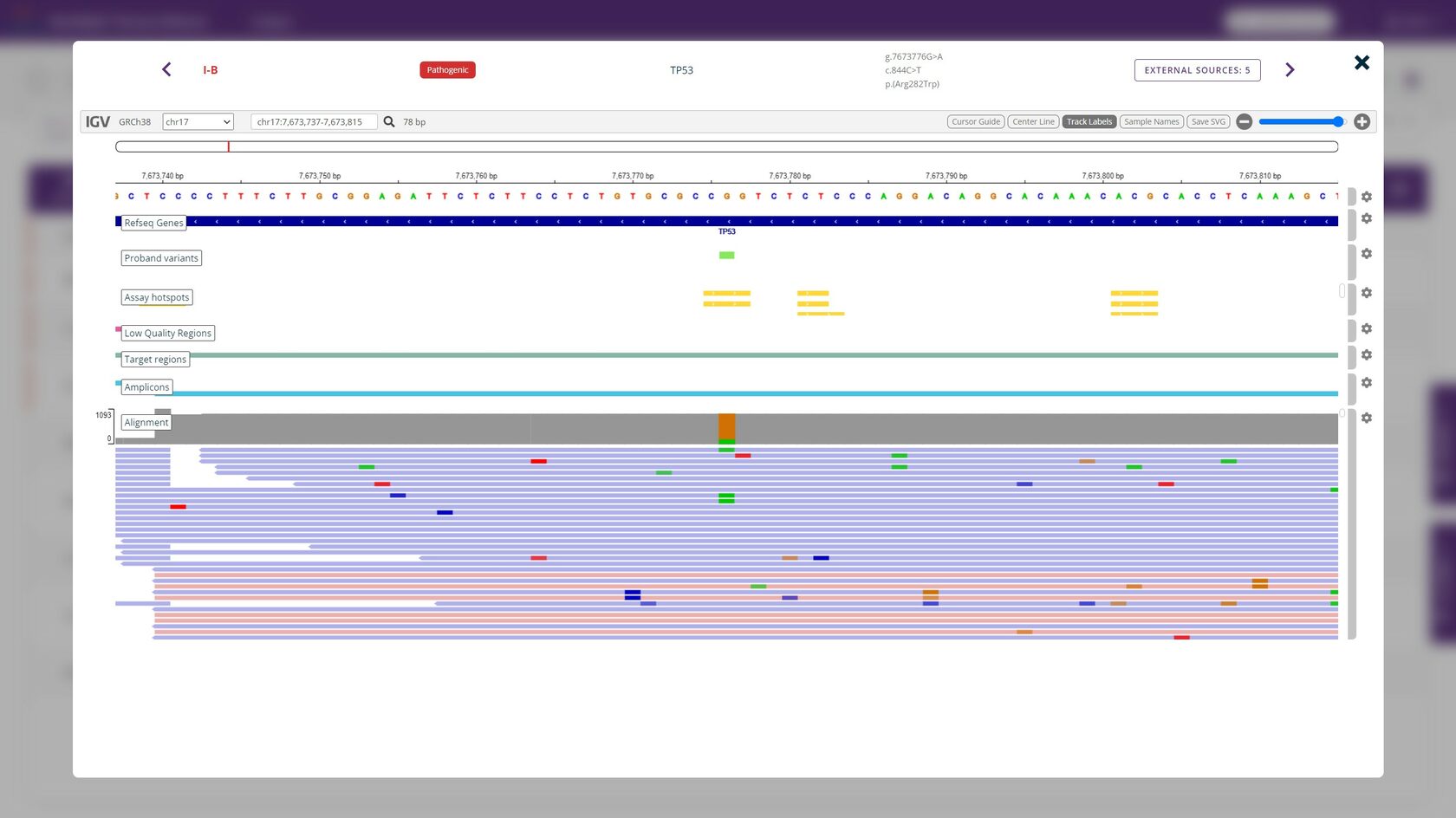The width and height of the screenshot is (1456, 818).
Task: Open External Sources: 5 button
Action: [1197, 70]
